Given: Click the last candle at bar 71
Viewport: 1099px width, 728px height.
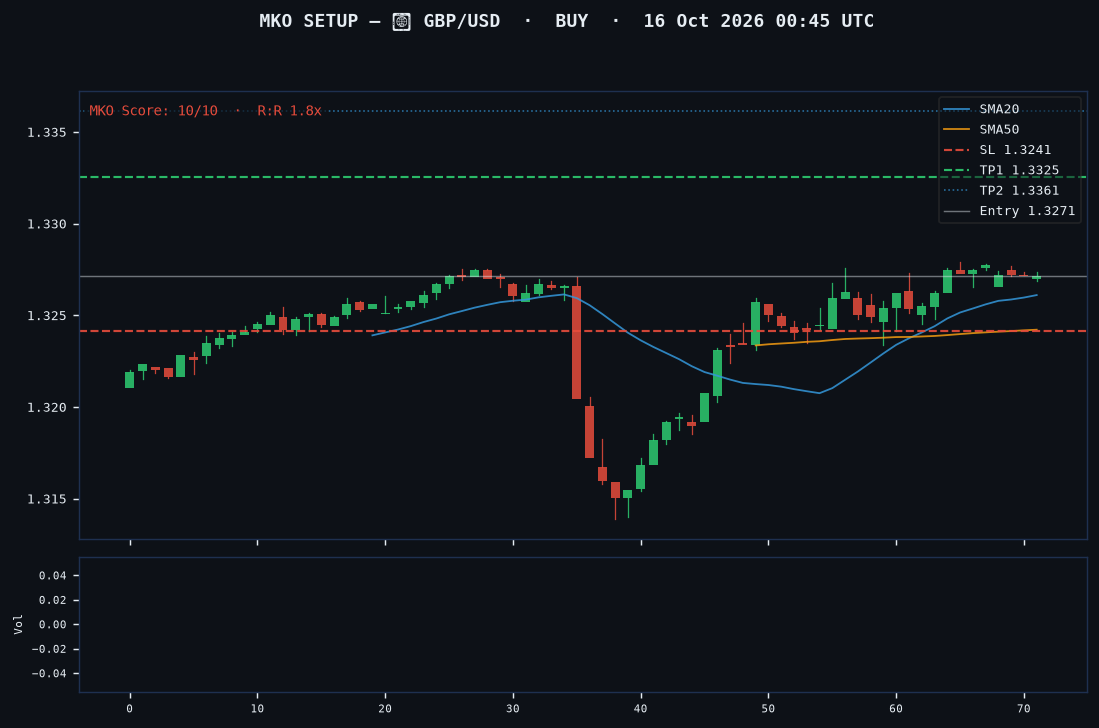Looking at the screenshot, I should (x=1037, y=277).
